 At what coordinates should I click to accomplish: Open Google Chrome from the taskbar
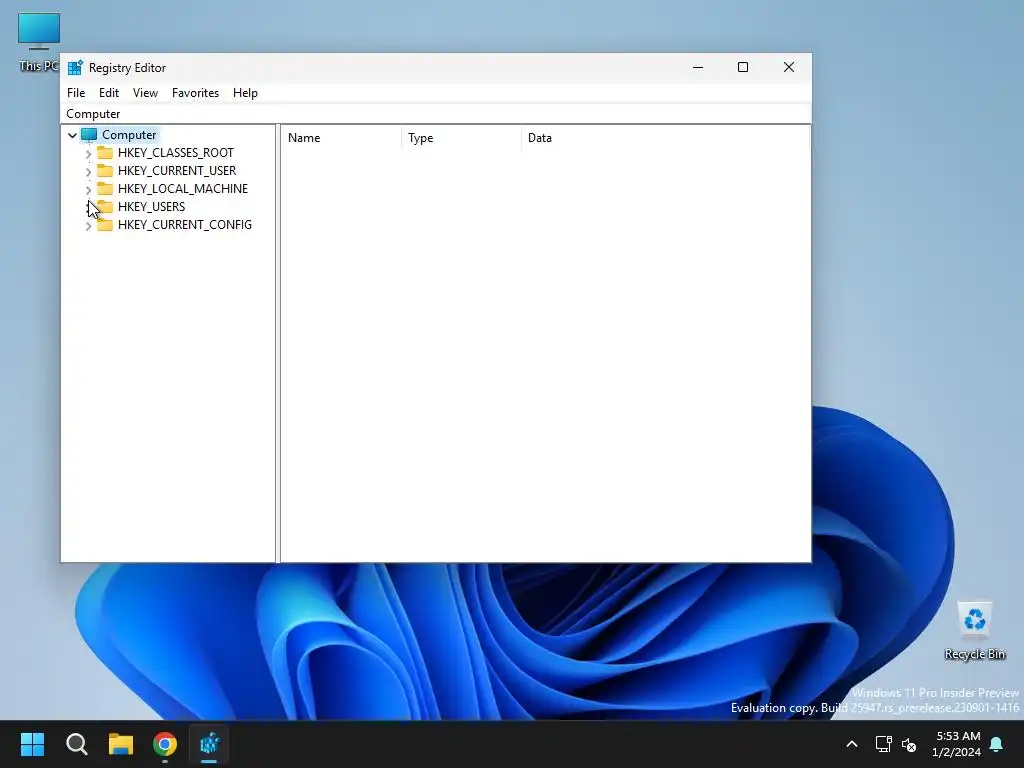(x=165, y=744)
